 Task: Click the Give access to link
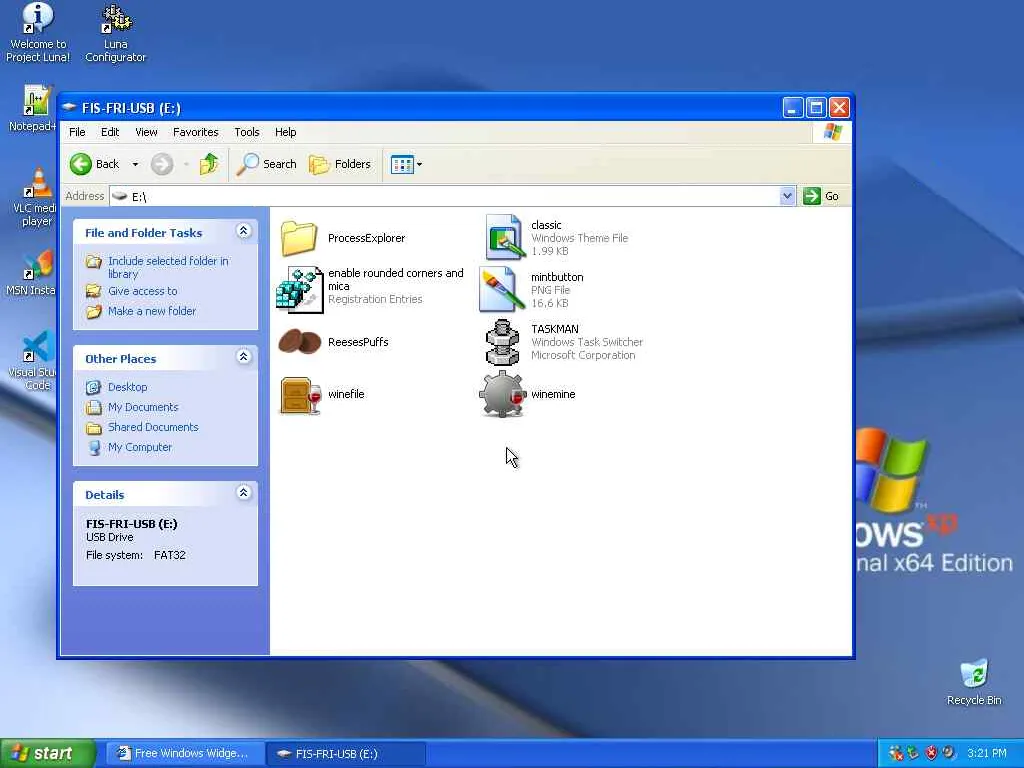coord(142,291)
